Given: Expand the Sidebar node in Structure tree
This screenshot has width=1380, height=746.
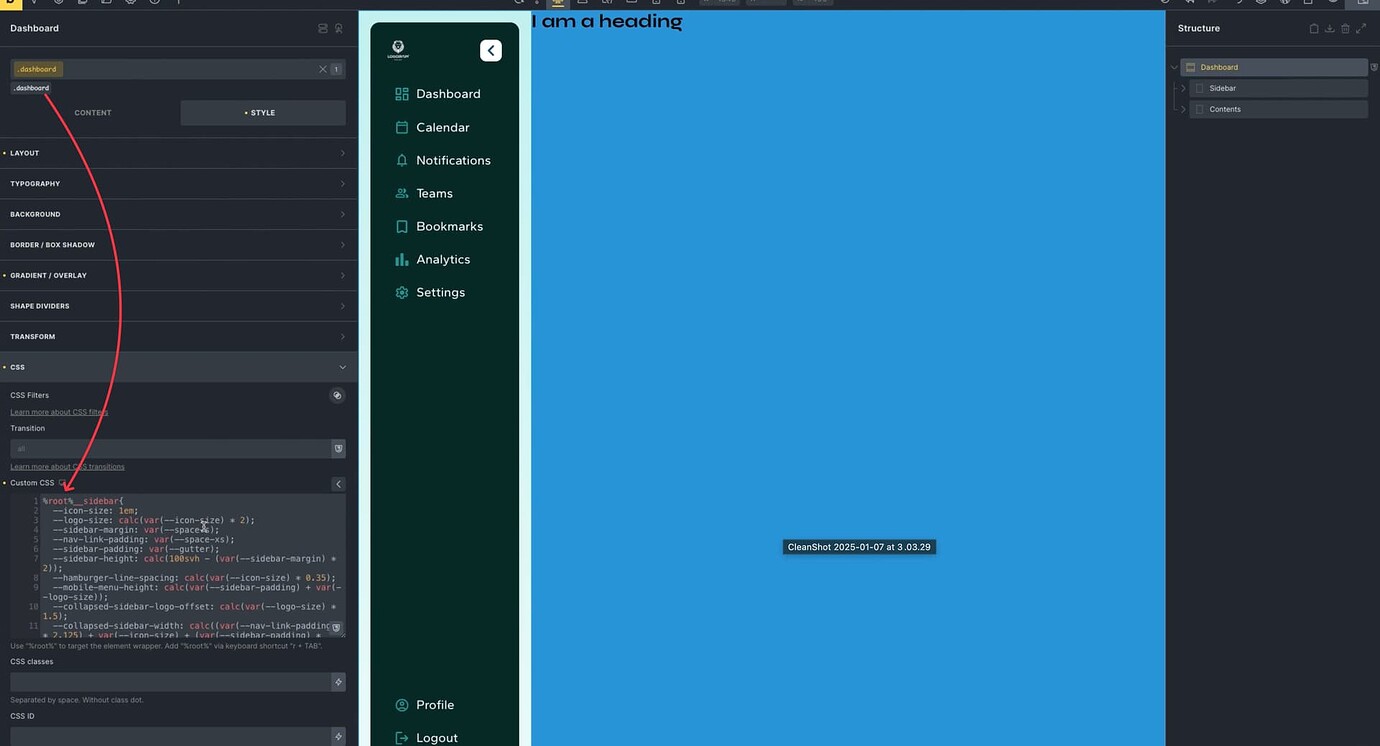Looking at the screenshot, I should pos(1183,88).
